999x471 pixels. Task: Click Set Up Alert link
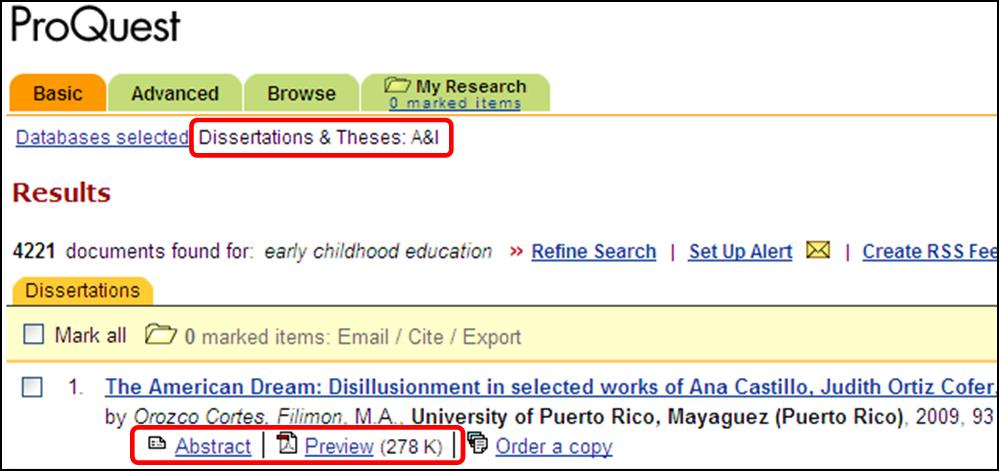740,252
